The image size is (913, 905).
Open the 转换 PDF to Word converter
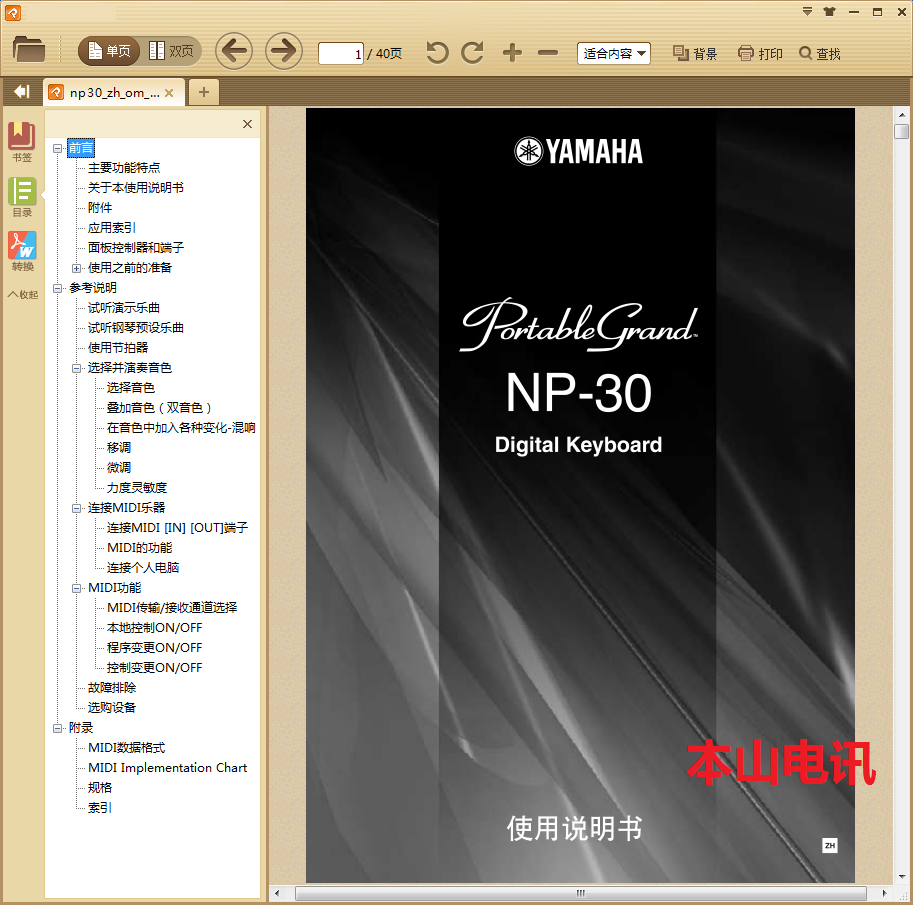tap(22, 252)
